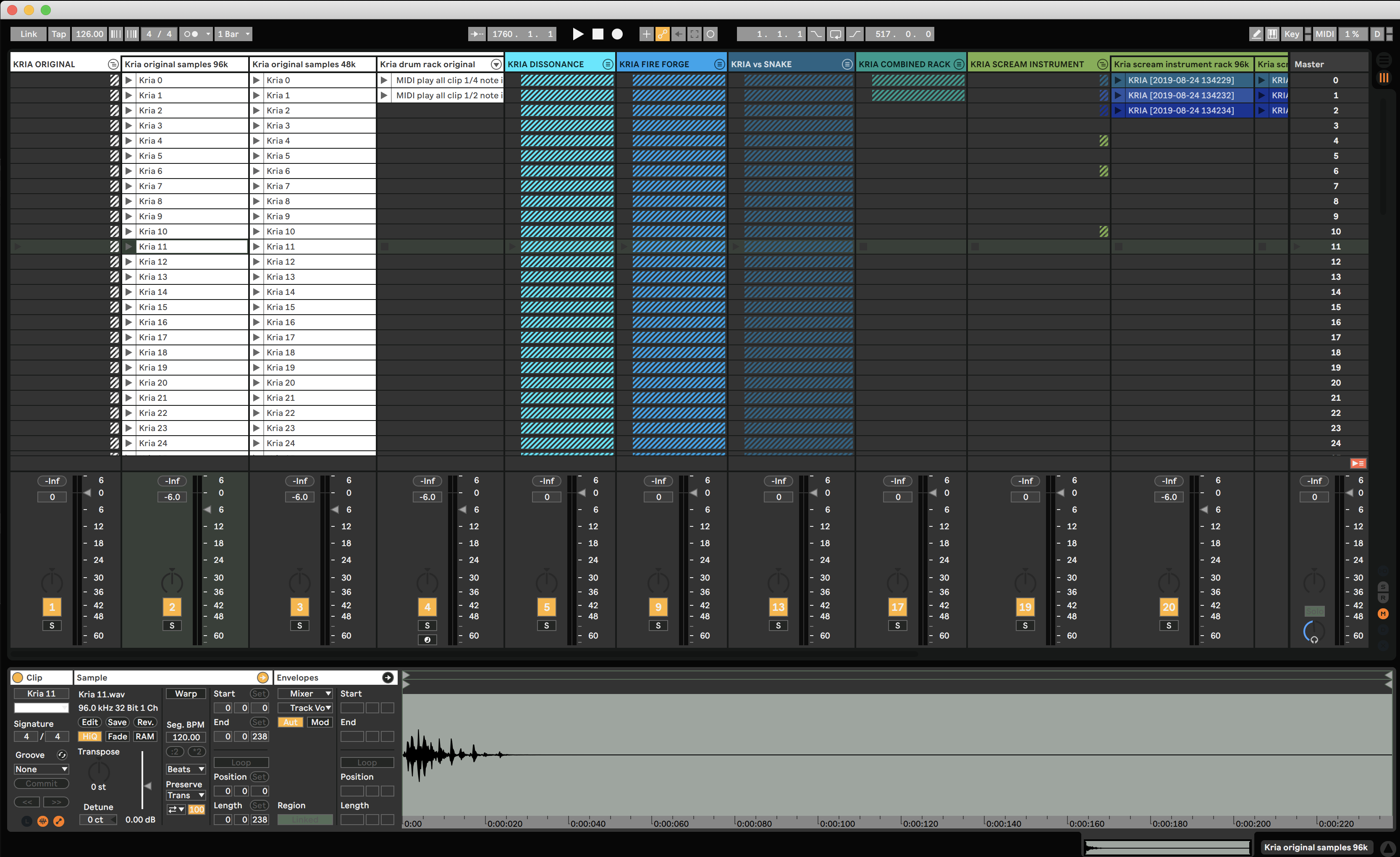Open the Groove None chooser
The image size is (1400, 857).
pos(42,770)
